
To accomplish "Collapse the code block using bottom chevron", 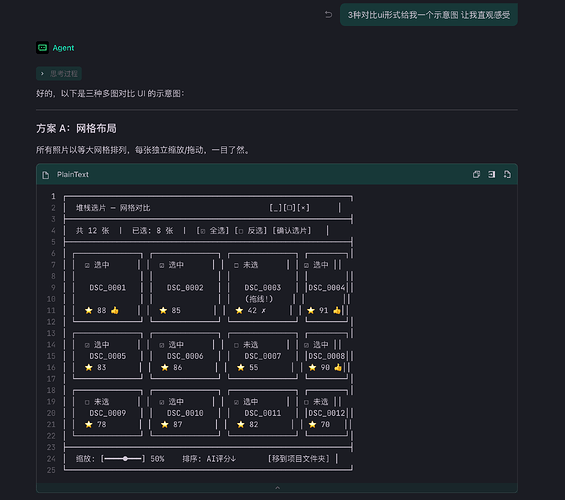I will tap(277, 488).
